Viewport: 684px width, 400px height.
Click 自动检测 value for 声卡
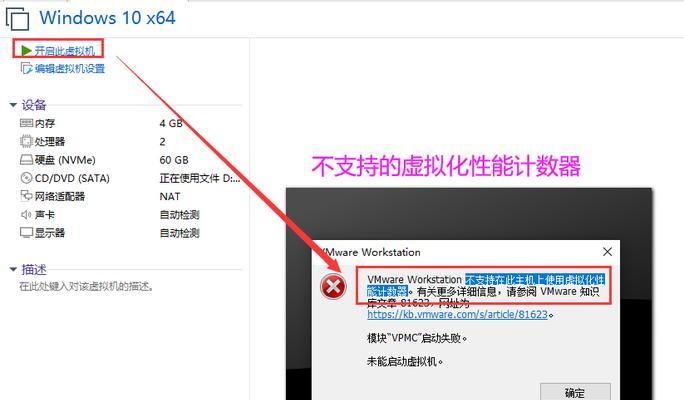click(179, 215)
